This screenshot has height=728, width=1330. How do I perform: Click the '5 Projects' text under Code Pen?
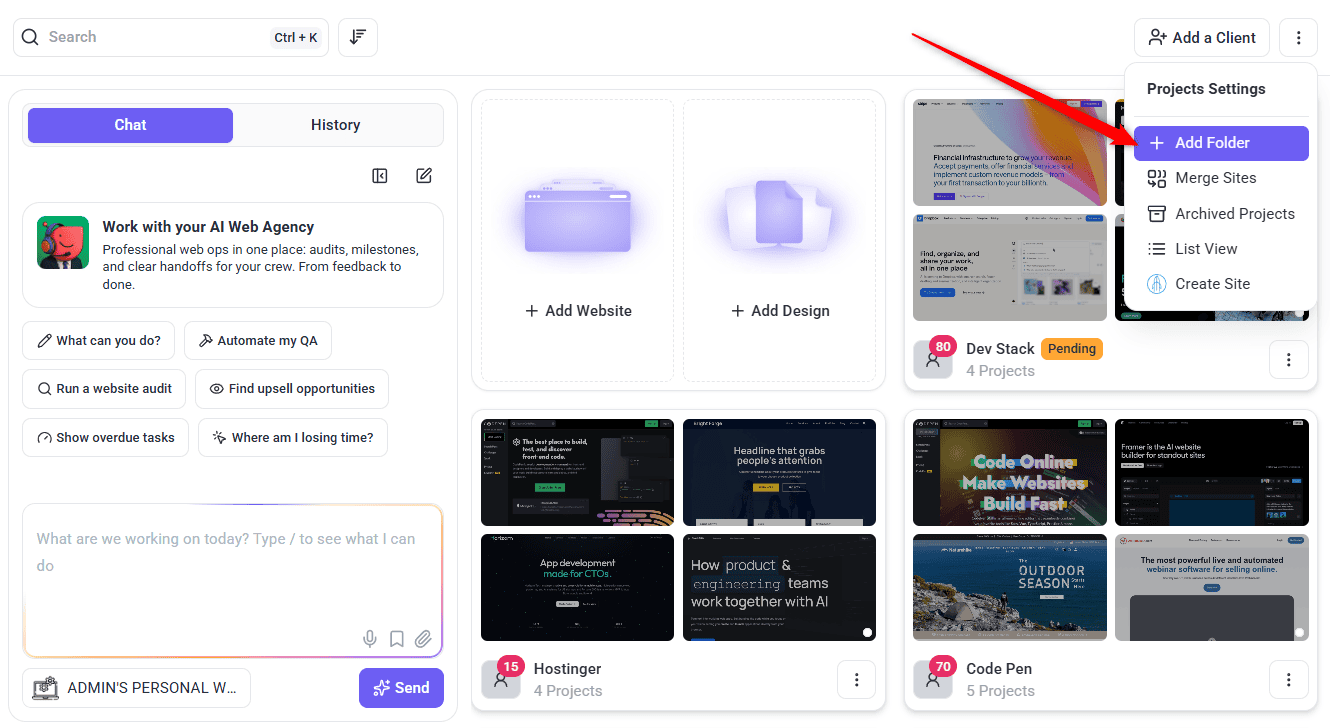pyautogui.click(x=1000, y=691)
